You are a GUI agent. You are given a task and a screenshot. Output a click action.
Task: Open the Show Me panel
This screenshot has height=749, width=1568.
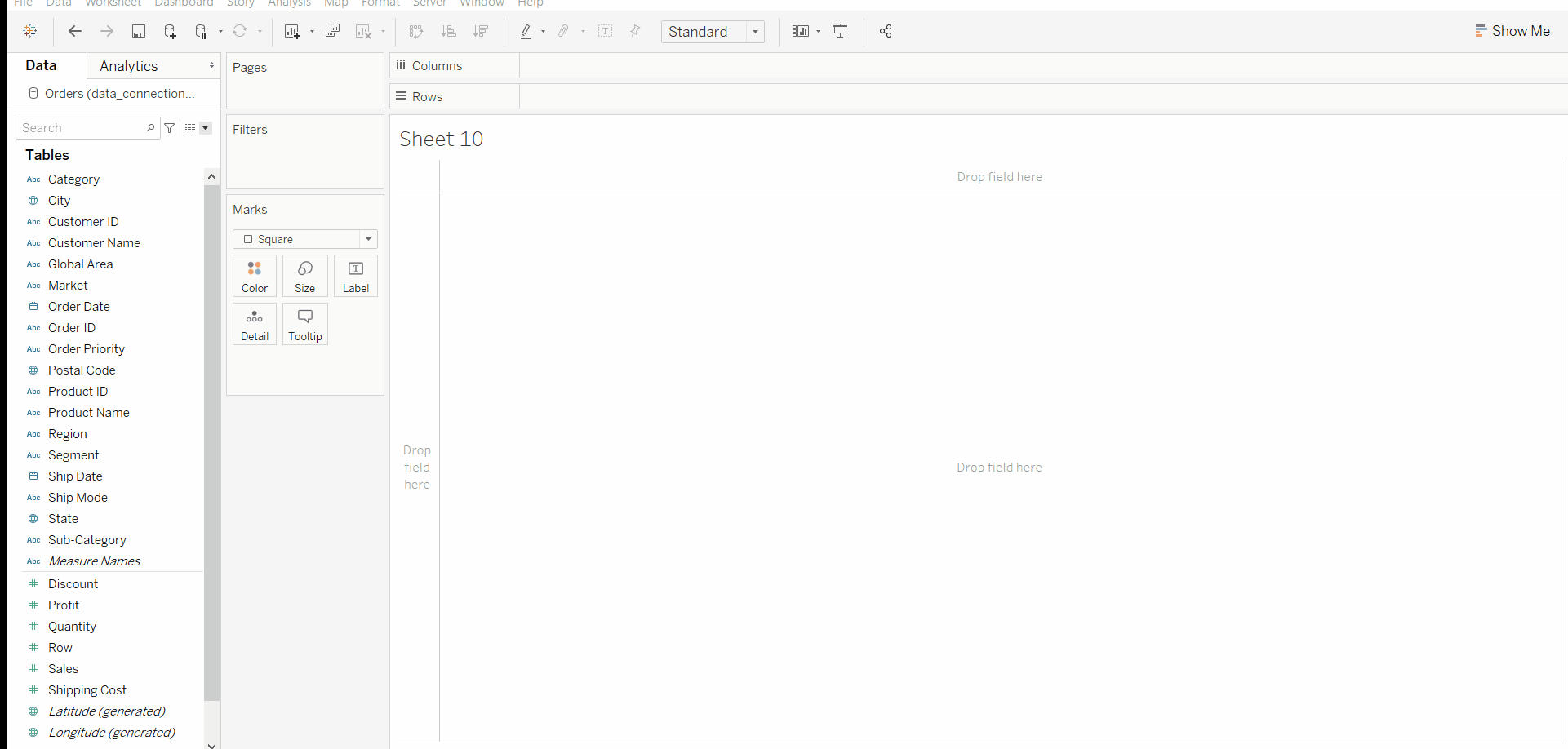coord(1512,31)
